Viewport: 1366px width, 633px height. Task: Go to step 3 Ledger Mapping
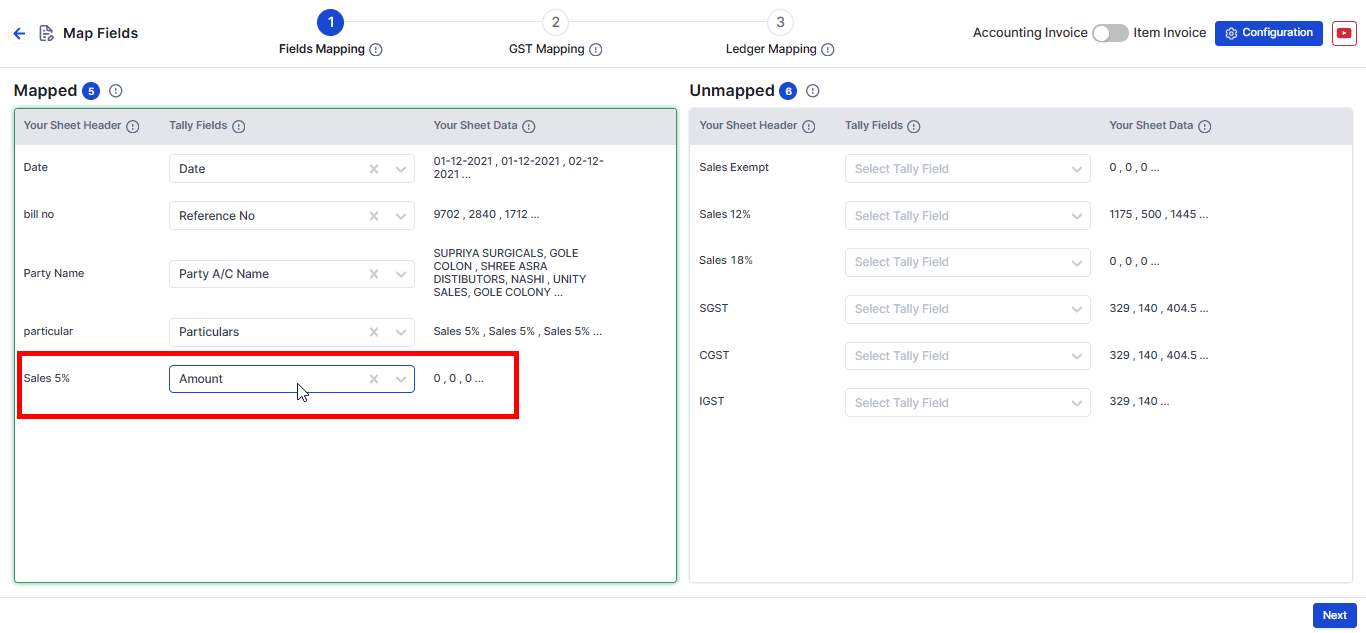click(x=780, y=21)
